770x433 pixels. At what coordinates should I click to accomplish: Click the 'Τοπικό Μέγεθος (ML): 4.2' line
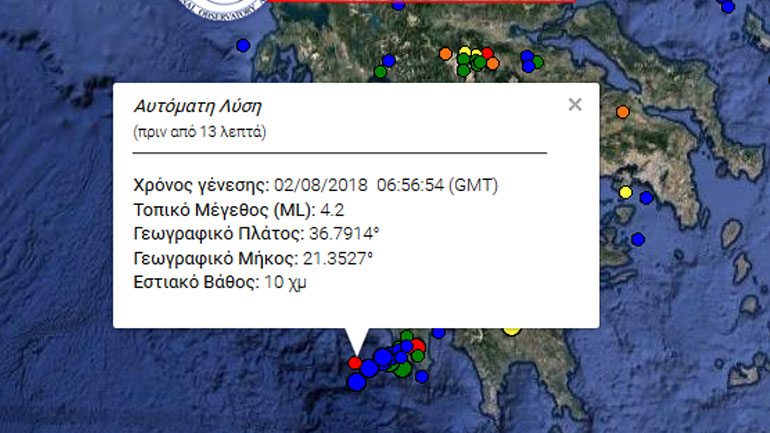pos(239,210)
